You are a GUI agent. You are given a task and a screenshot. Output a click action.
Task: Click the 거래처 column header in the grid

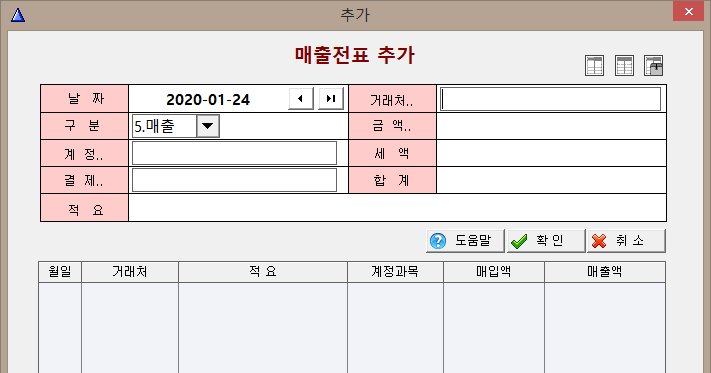(x=130, y=272)
